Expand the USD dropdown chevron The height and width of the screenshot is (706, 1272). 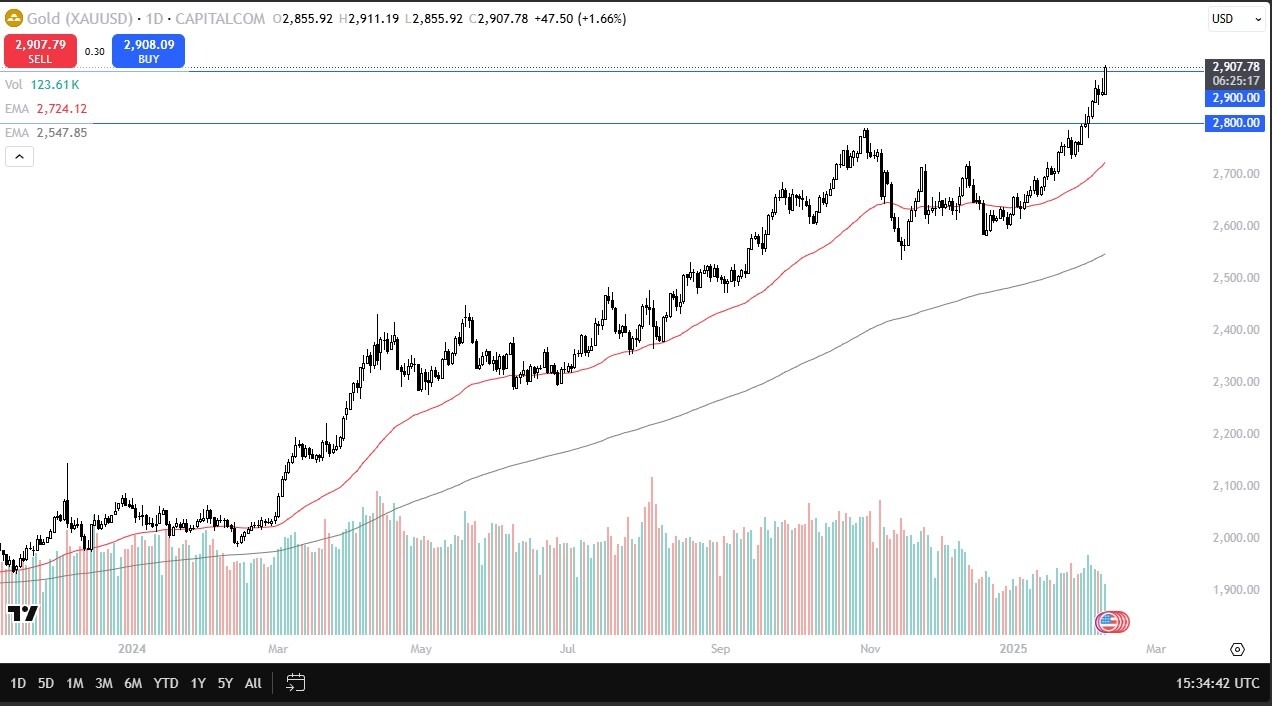pyautogui.click(x=1256, y=18)
